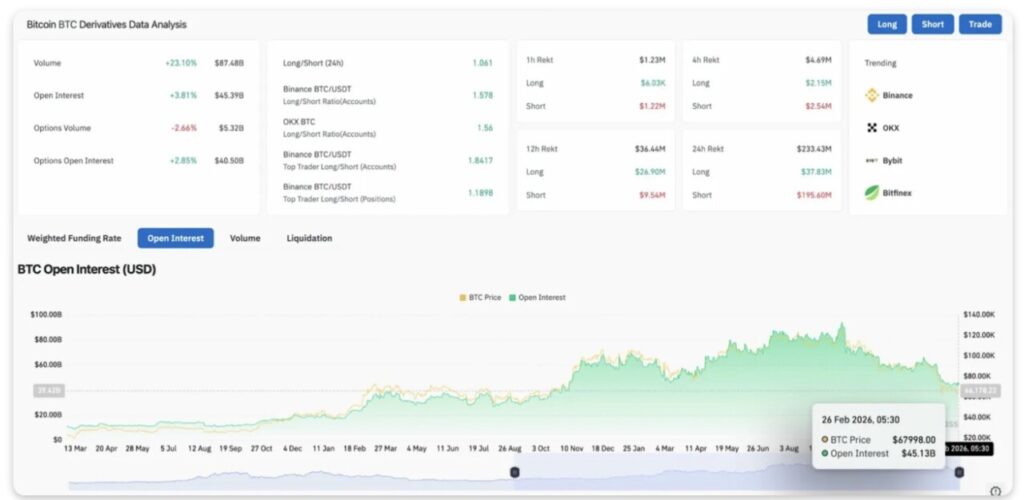
Task: Switch to the Weighted Funding Rate tab
Action: click(x=74, y=238)
